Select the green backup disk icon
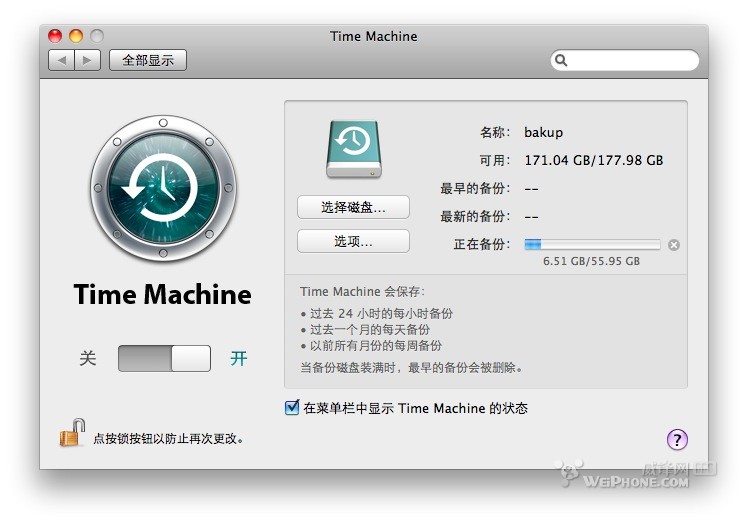This screenshot has width=748, height=524. pos(353,150)
